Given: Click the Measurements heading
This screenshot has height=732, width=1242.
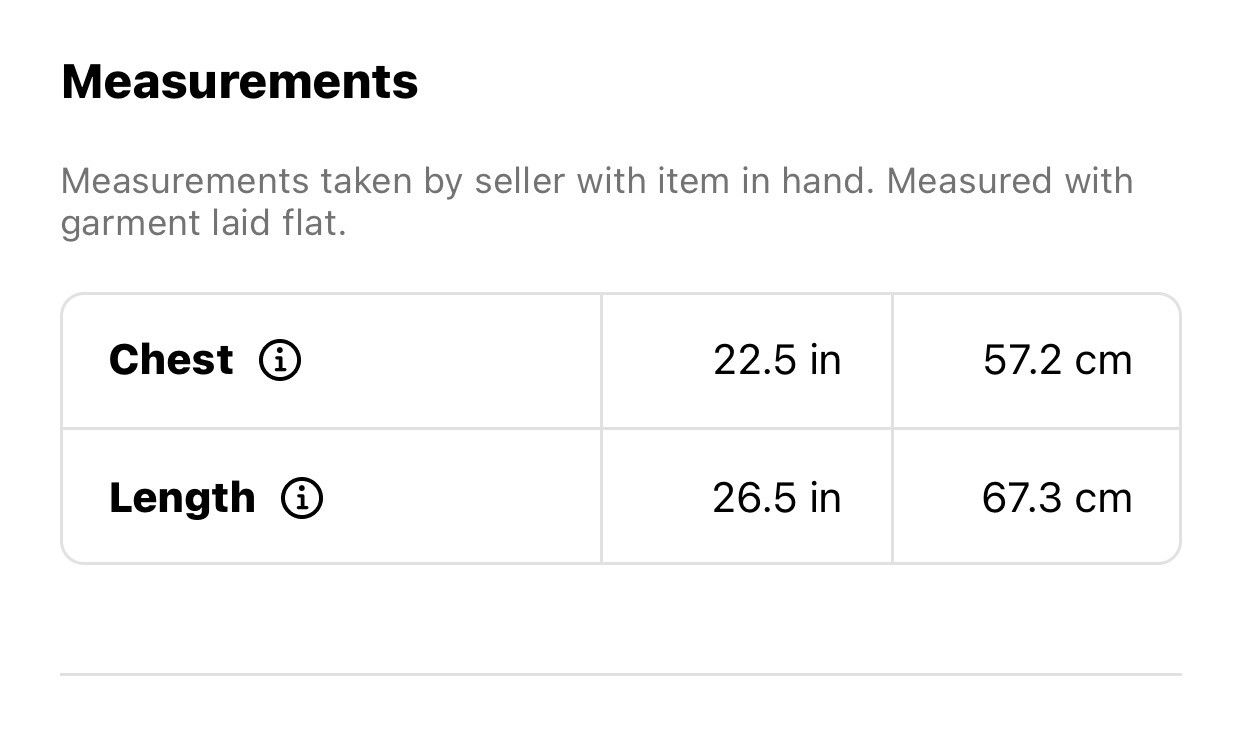Looking at the screenshot, I should pos(240,82).
